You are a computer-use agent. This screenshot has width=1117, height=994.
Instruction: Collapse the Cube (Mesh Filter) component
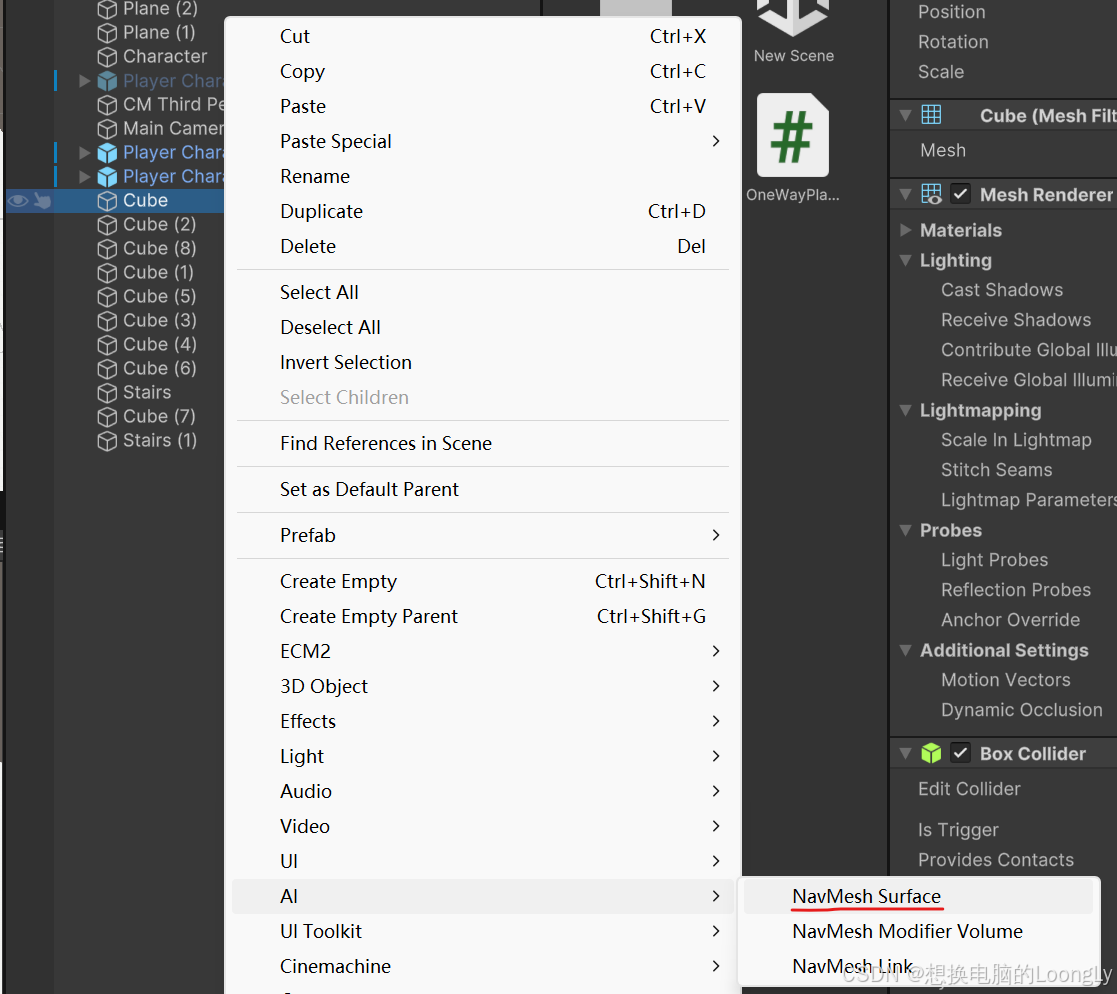[x=905, y=115]
